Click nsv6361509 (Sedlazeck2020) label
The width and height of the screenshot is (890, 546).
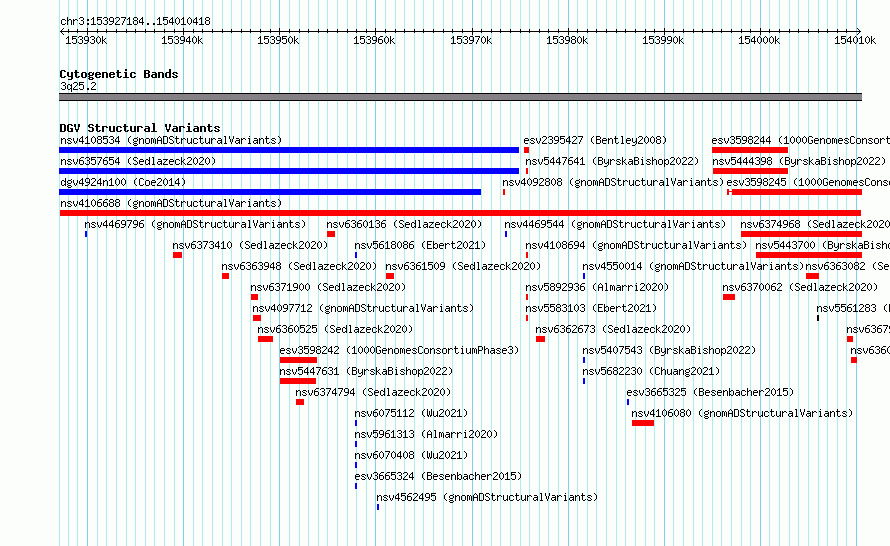tap(463, 266)
